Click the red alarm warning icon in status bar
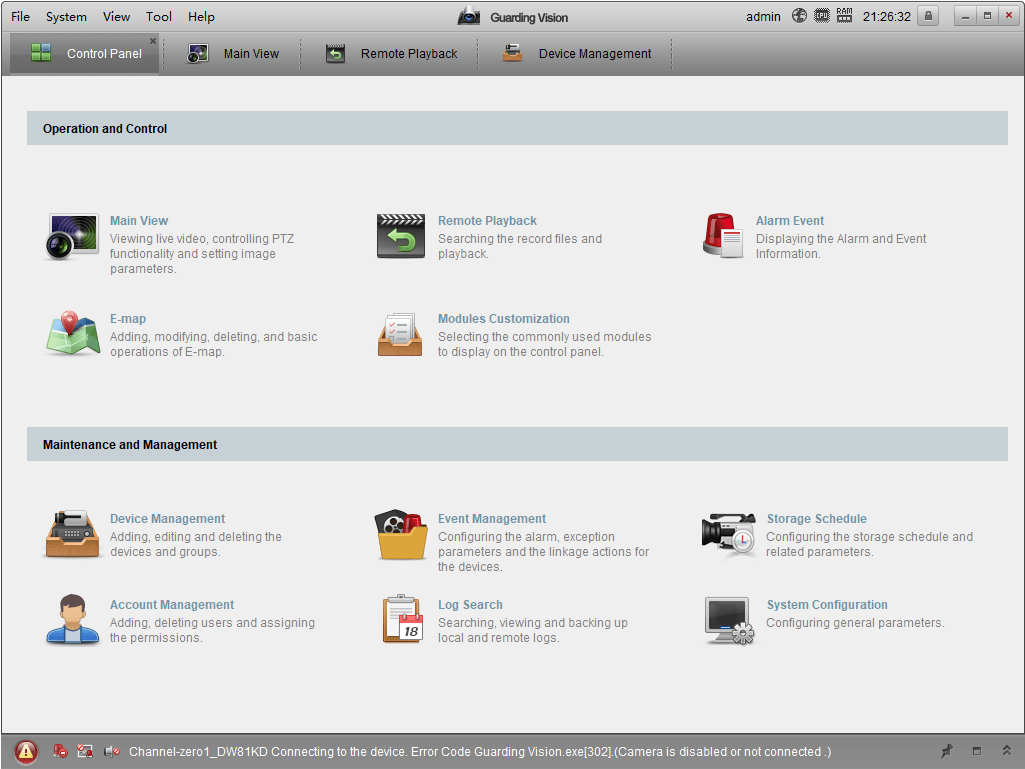The width and height of the screenshot is (1025, 769). click(26, 751)
